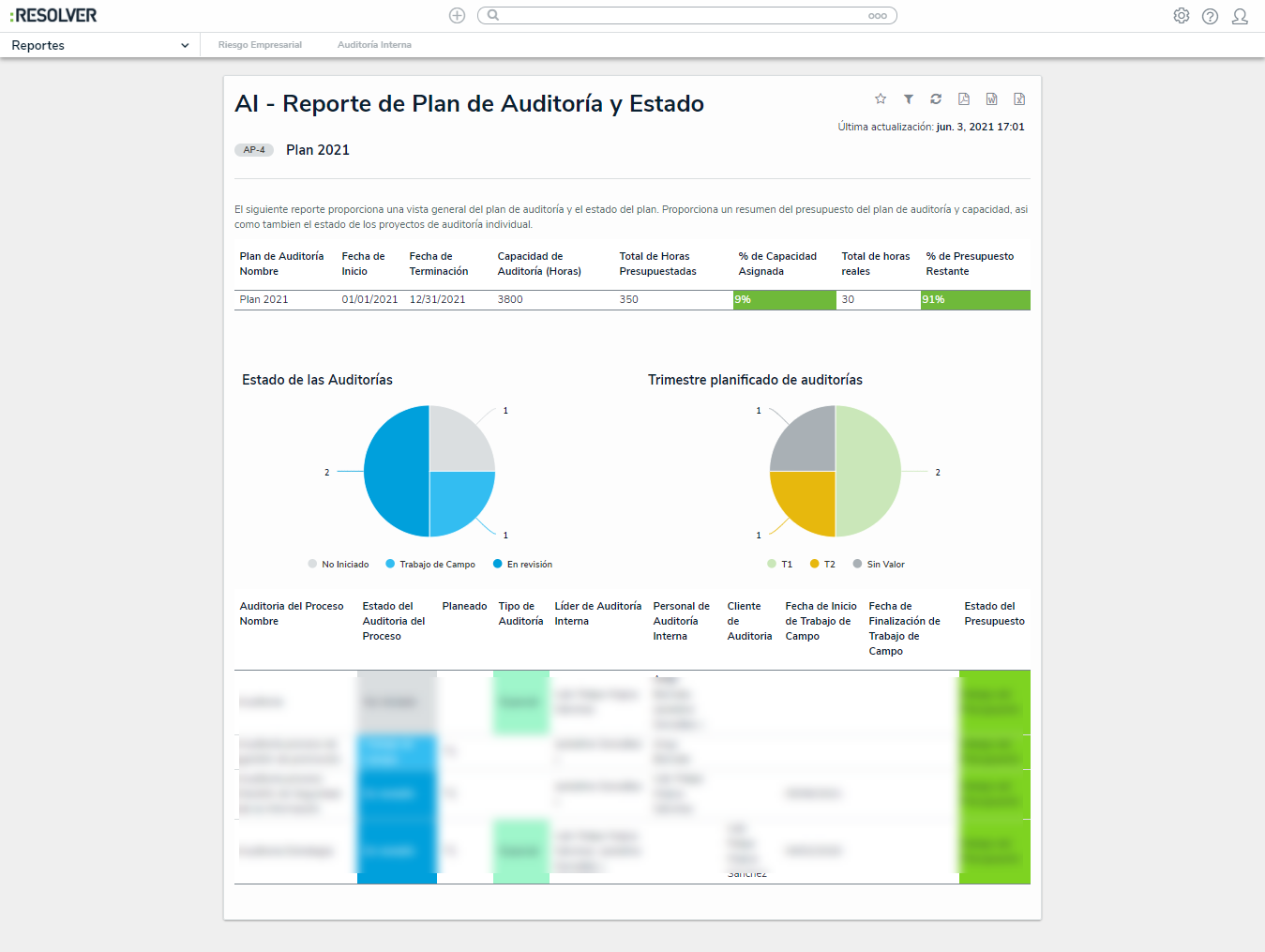Select grey Sin Valor pie slice
This screenshot has height=952, width=1265.
(x=809, y=445)
